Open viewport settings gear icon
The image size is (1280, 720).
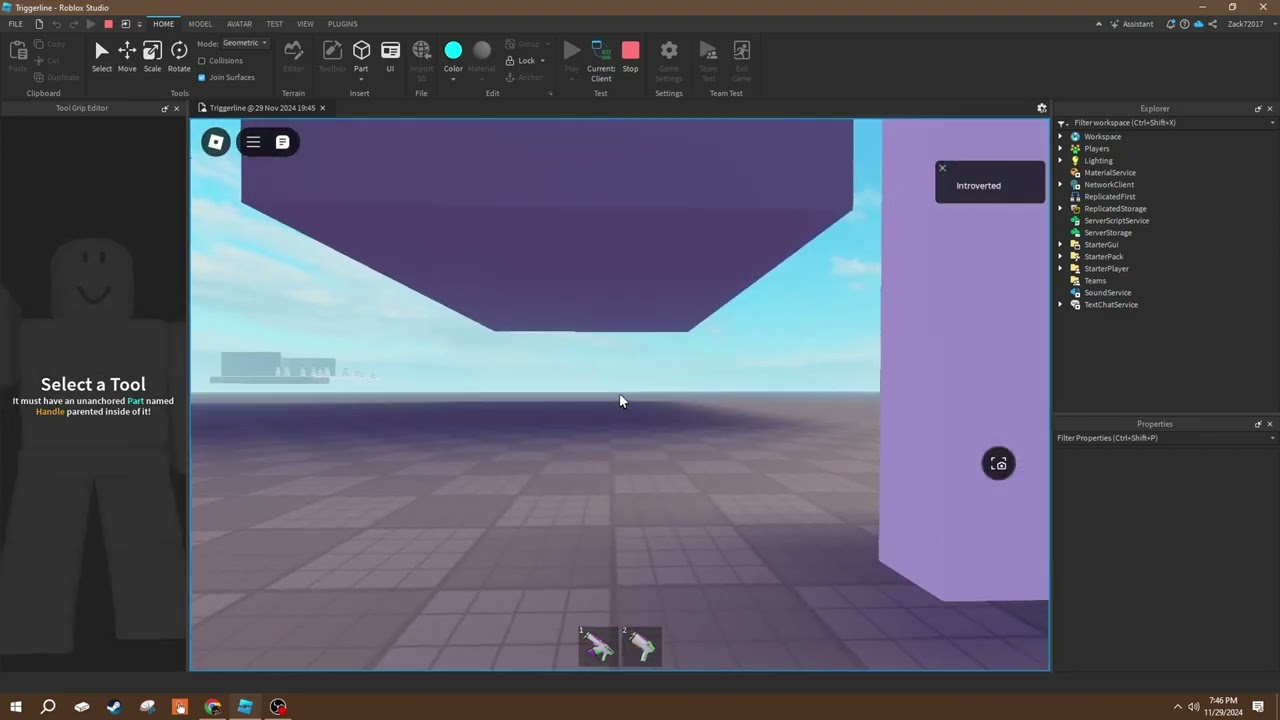click(1041, 108)
